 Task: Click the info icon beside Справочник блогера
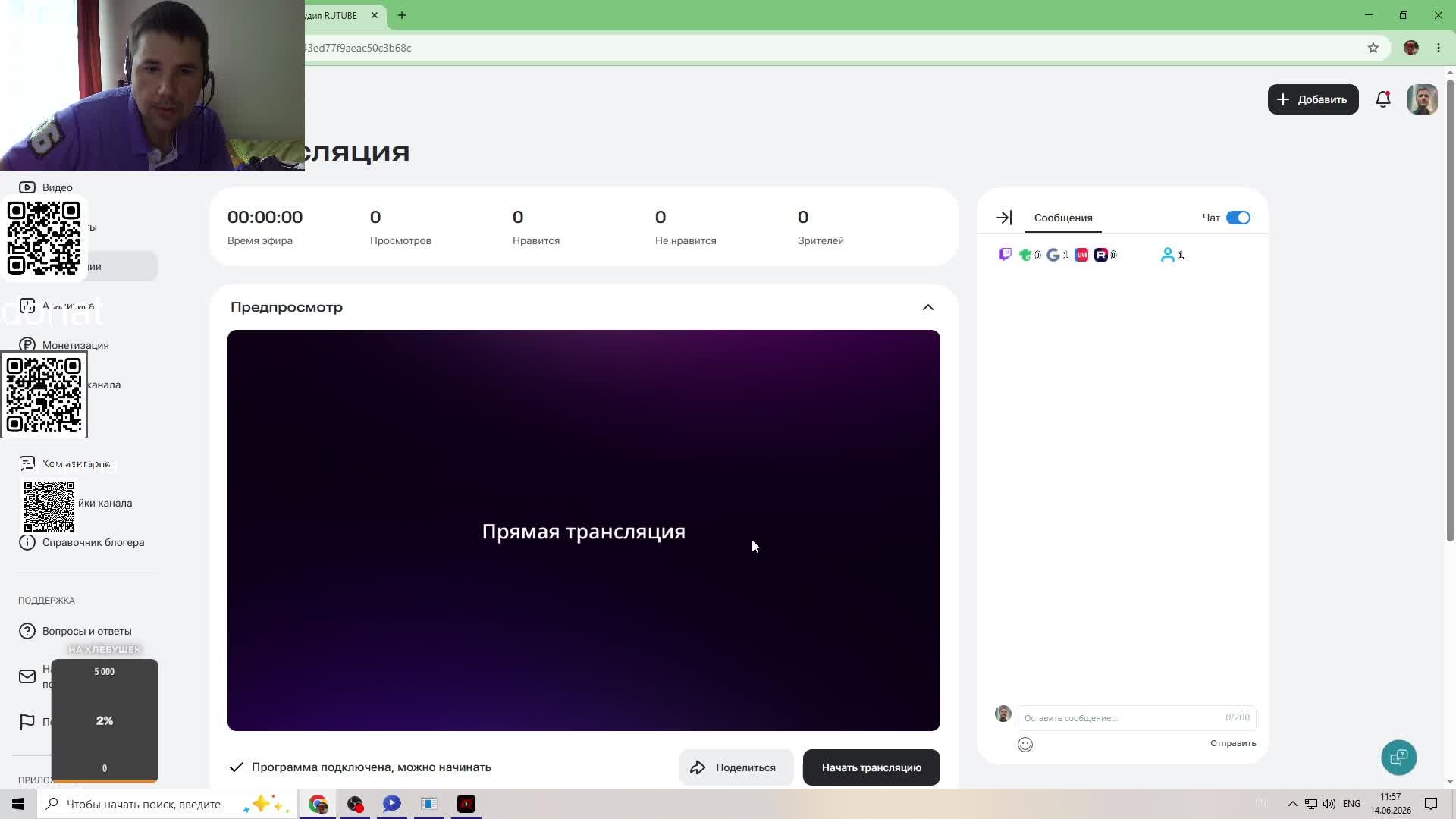coord(27,542)
